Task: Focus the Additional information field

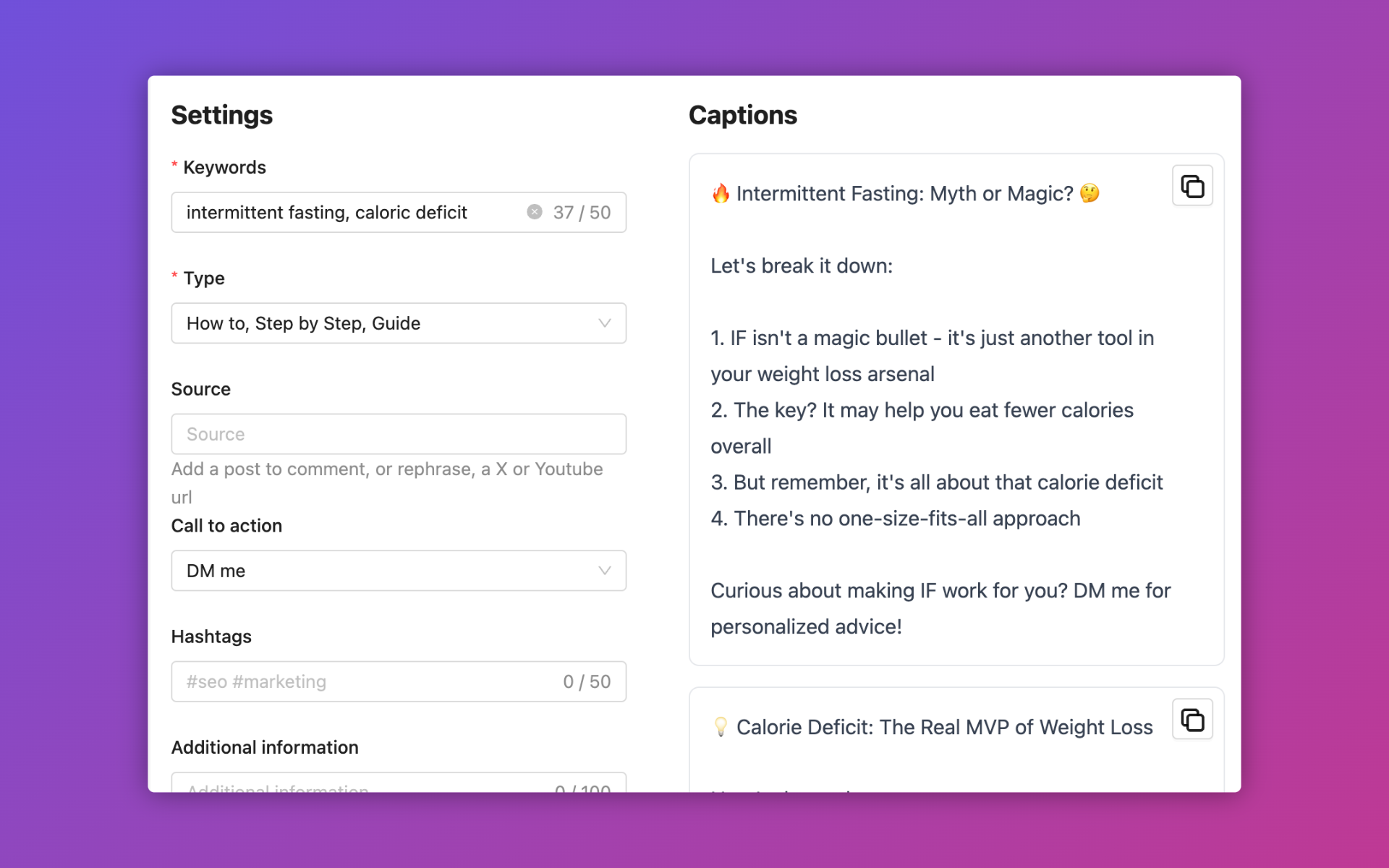Action: click(x=362, y=785)
